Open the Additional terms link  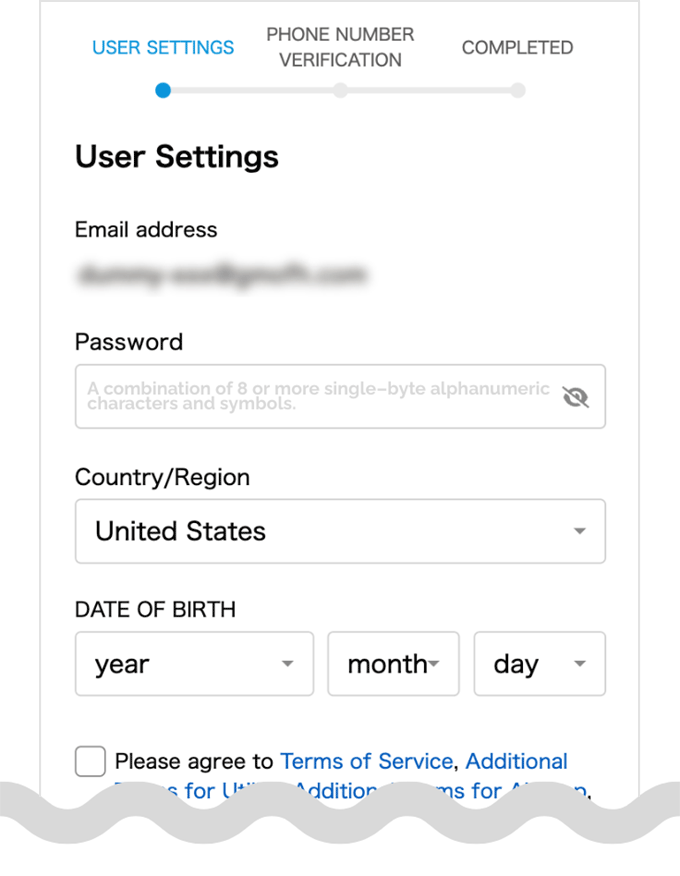tap(516, 761)
